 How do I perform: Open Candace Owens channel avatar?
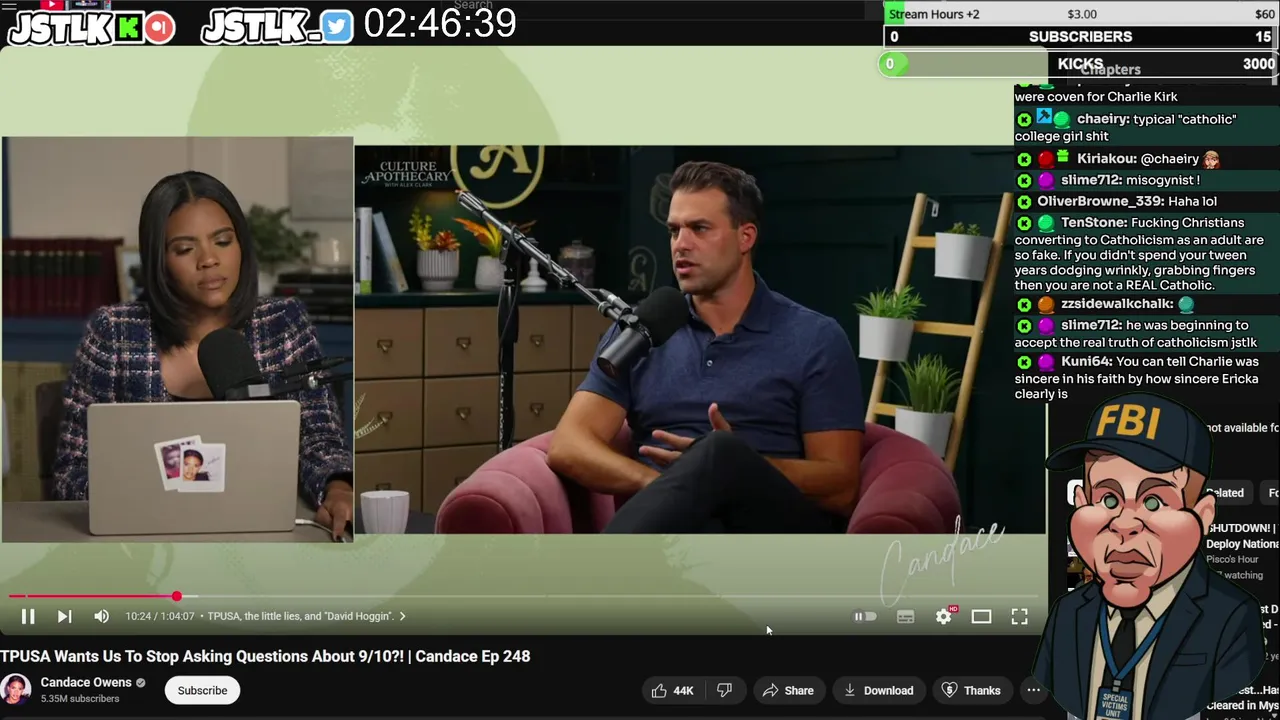(15, 690)
